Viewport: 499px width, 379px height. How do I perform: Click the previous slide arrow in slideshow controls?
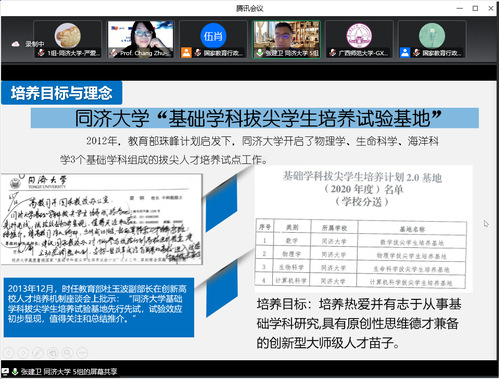(x=8, y=352)
